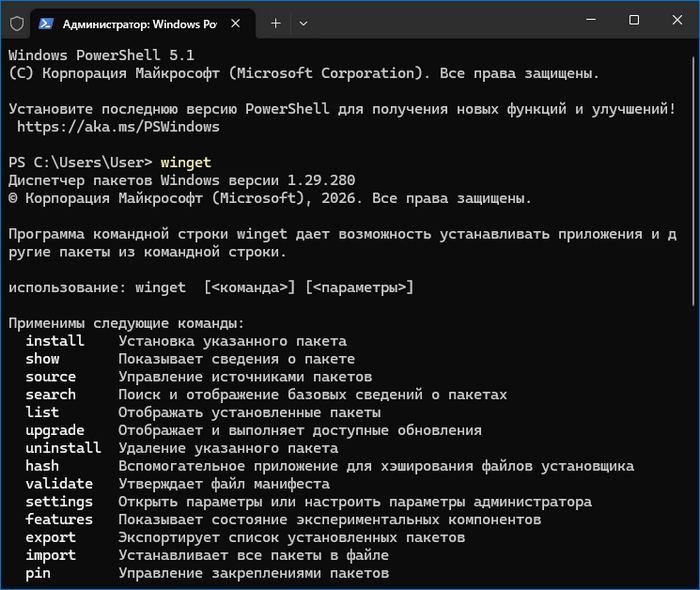Click description 'Показывает сведения о пакете'

pos(237,359)
